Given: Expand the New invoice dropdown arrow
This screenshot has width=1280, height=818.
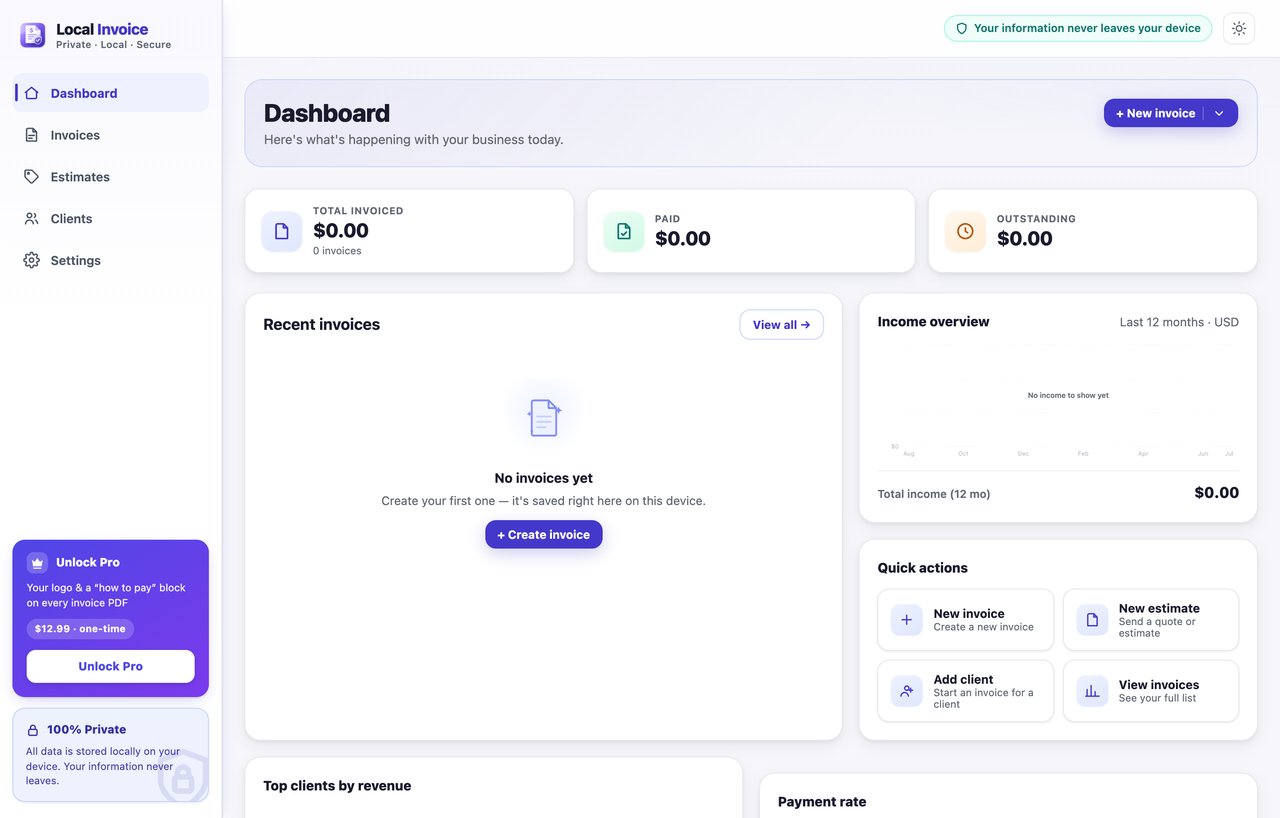Looking at the screenshot, I should (1219, 113).
